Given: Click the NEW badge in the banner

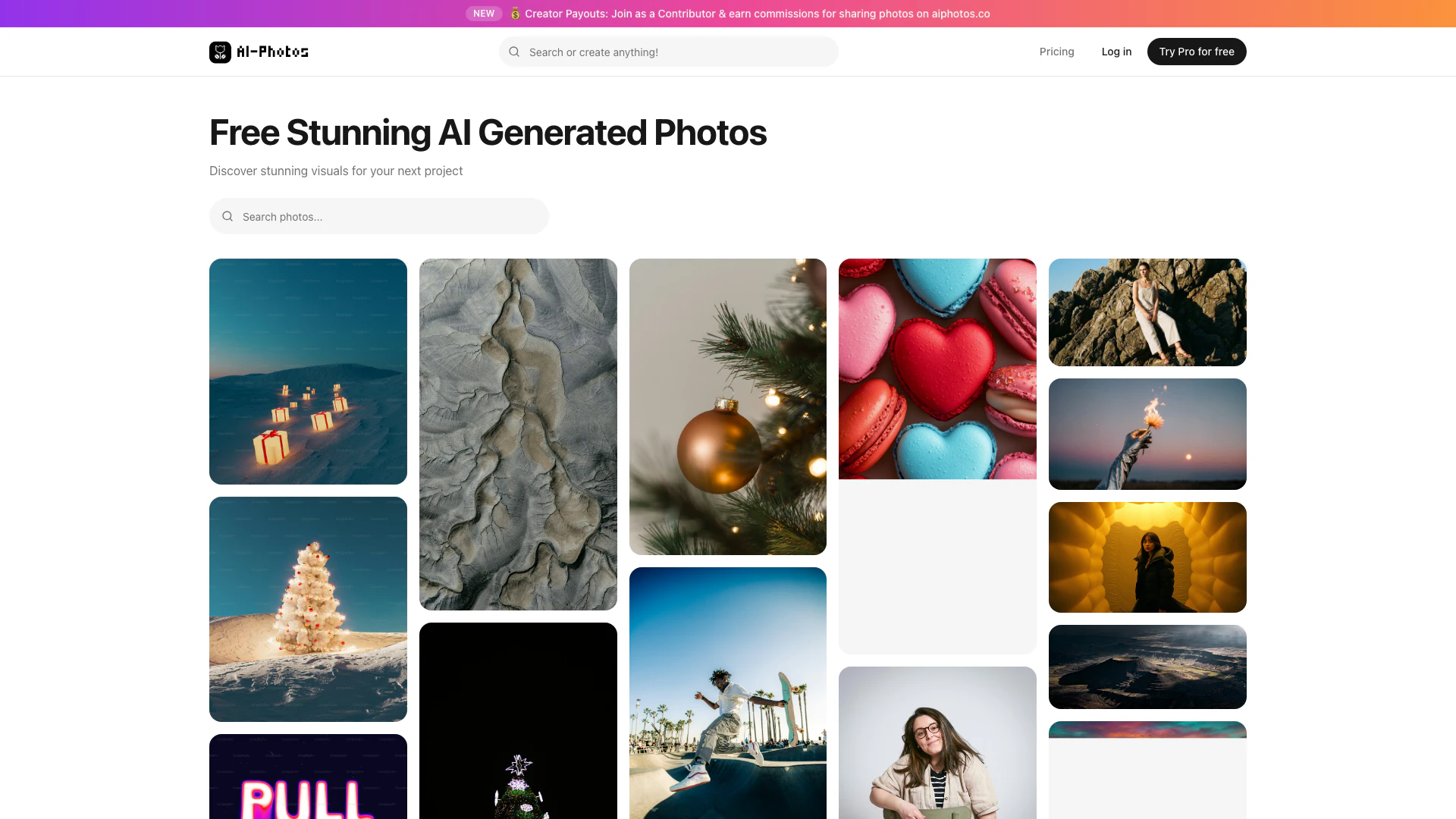Looking at the screenshot, I should [x=484, y=14].
